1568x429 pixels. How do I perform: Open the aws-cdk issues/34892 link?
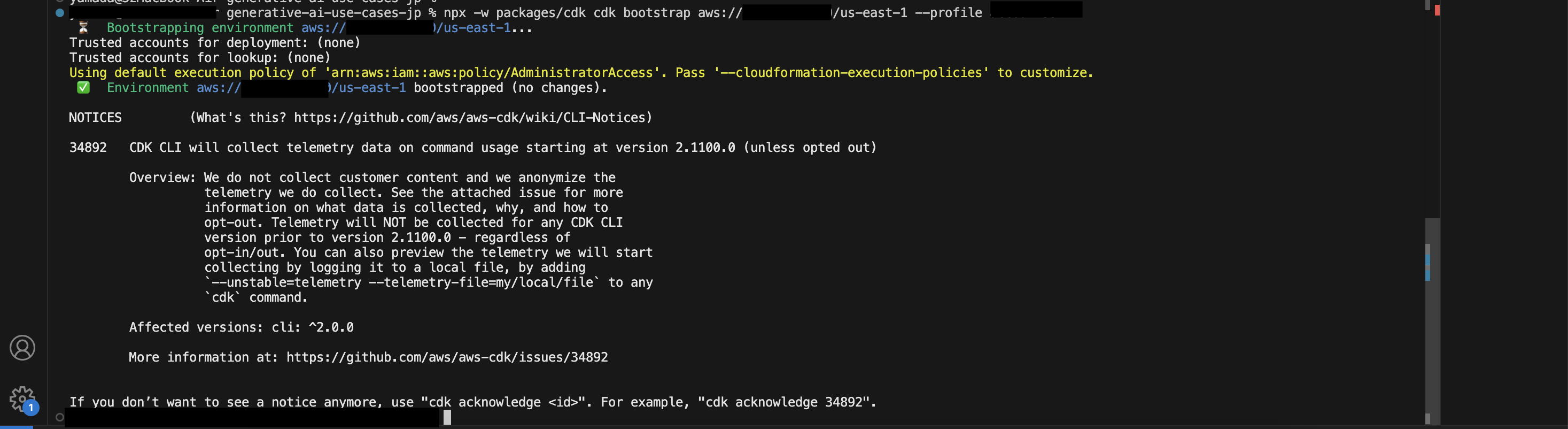(447, 357)
